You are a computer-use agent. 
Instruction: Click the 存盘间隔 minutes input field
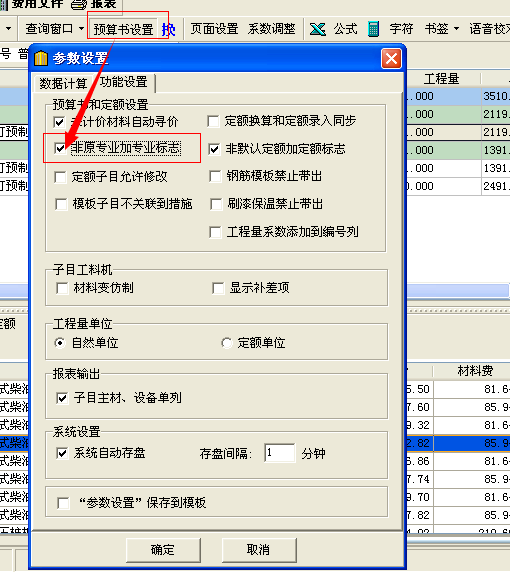click(x=280, y=453)
